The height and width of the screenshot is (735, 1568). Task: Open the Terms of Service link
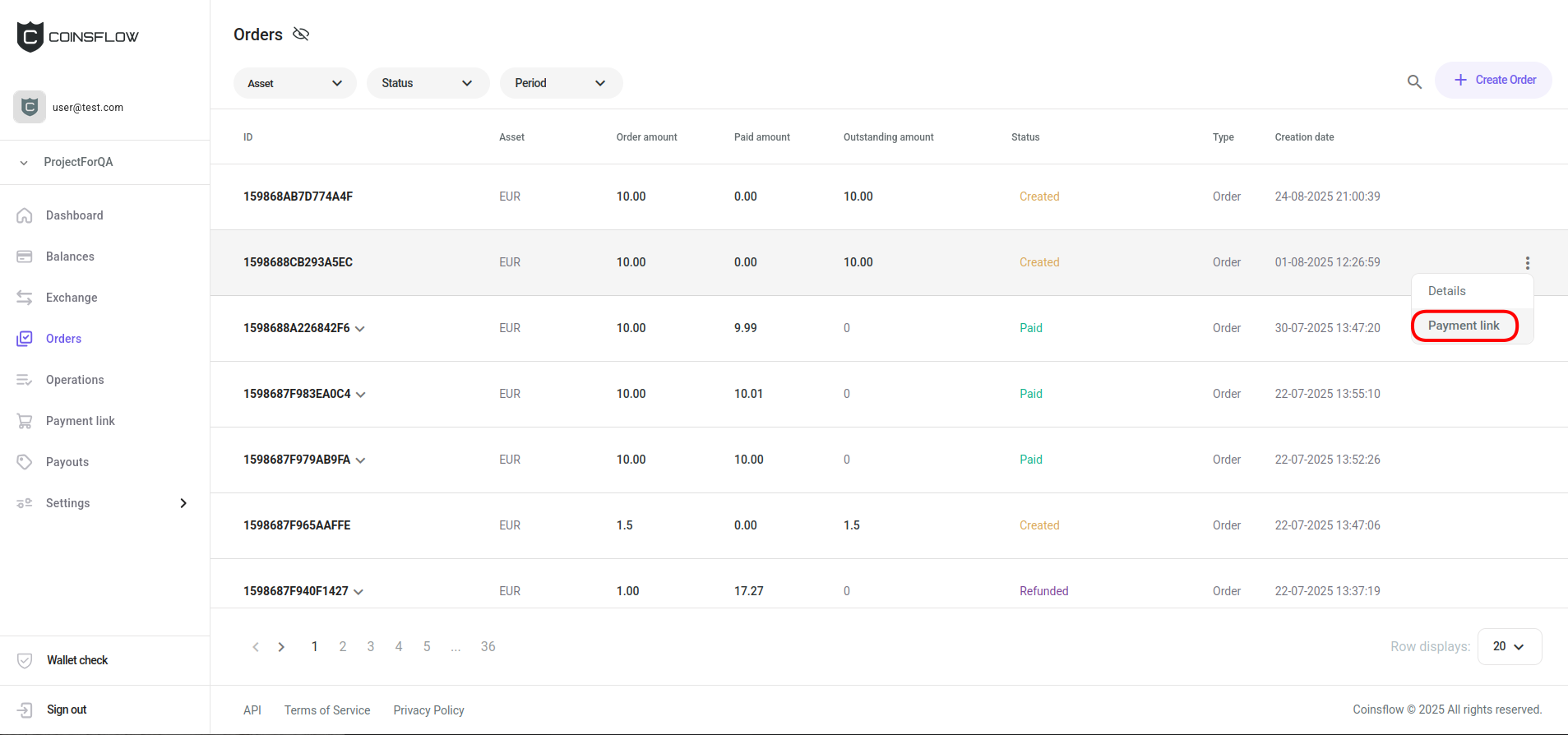click(327, 710)
